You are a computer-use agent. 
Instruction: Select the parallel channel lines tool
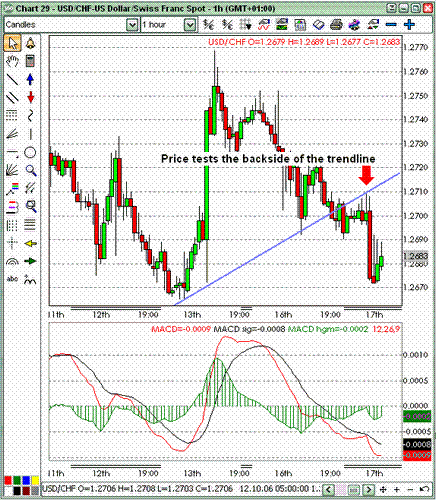point(12,98)
